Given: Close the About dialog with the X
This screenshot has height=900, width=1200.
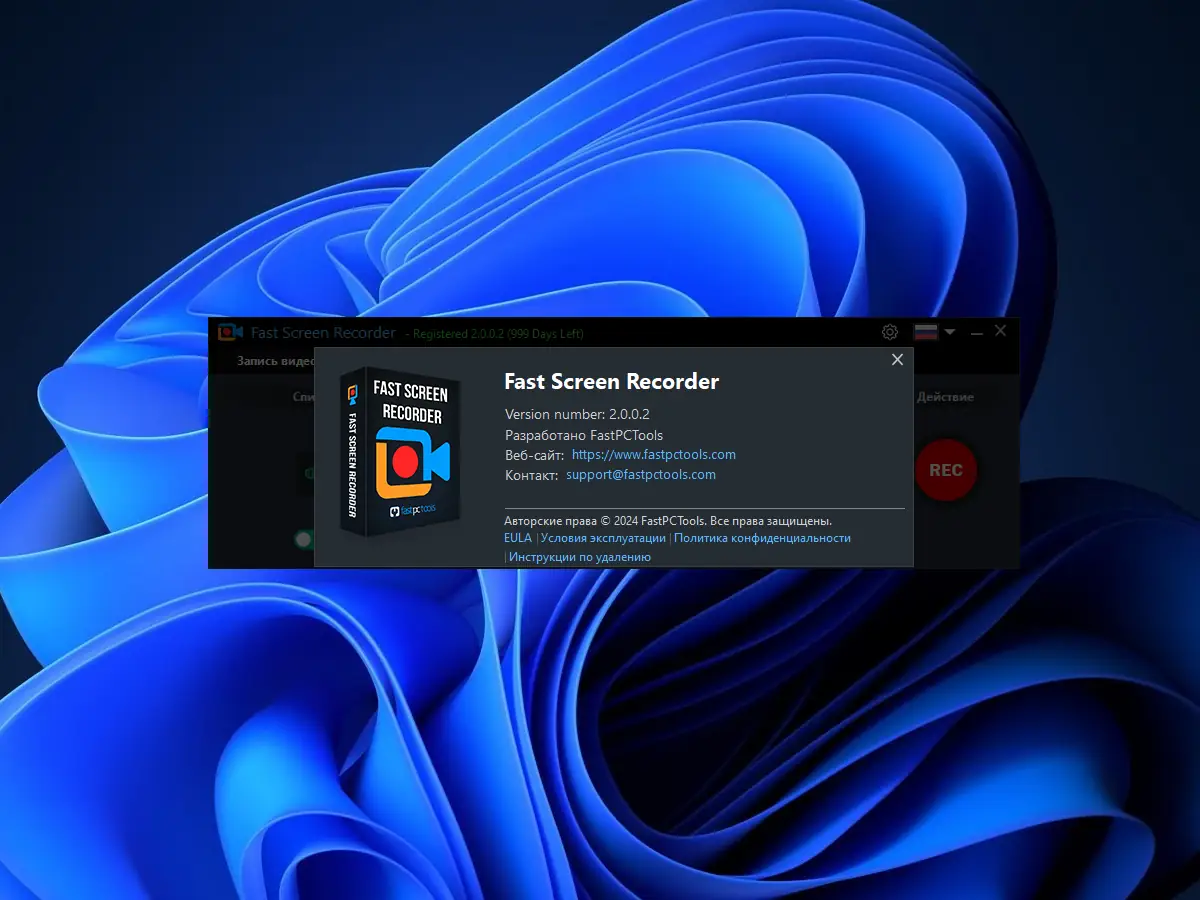Looking at the screenshot, I should click(x=897, y=359).
